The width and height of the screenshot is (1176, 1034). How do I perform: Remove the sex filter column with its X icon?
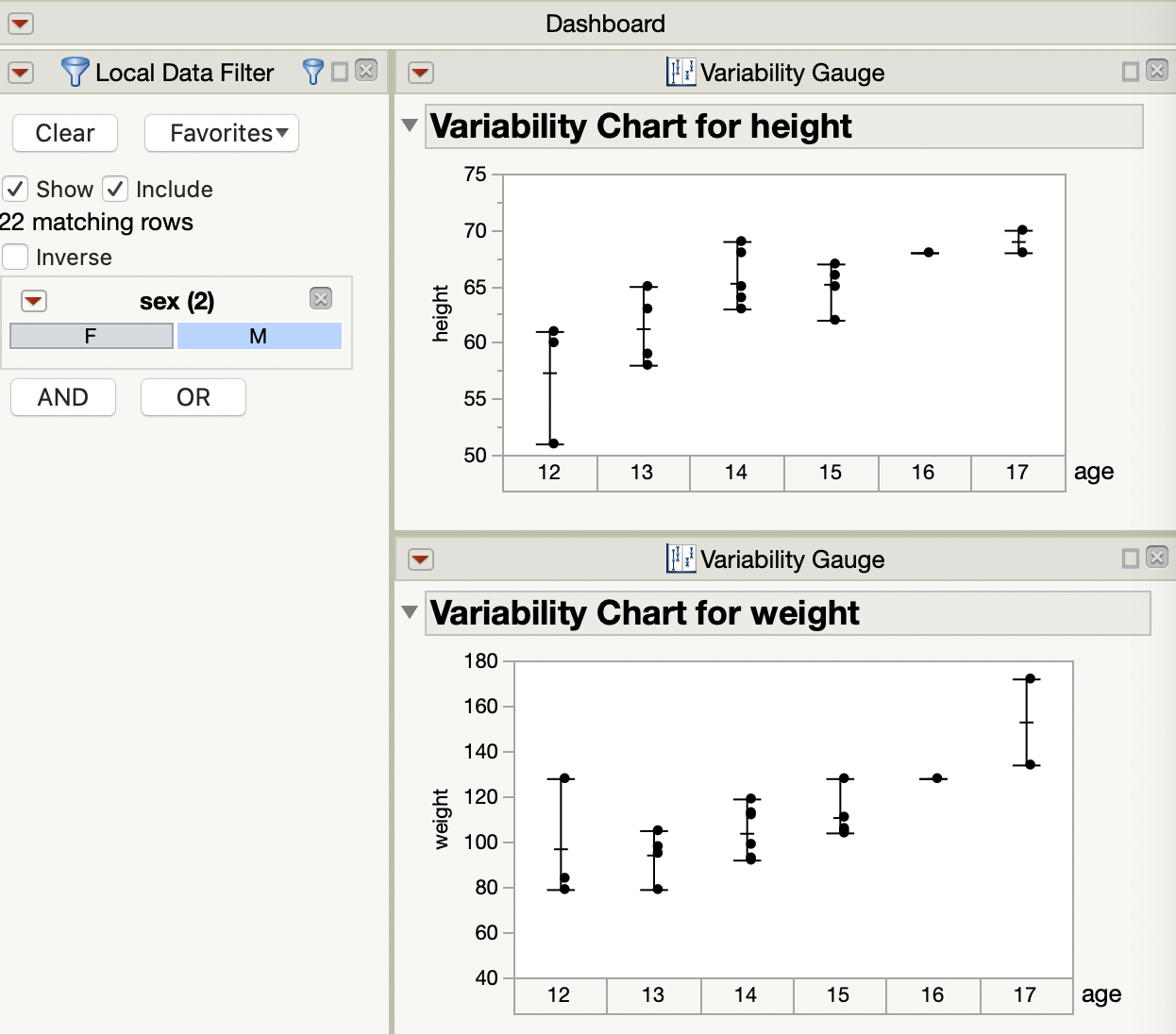pyautogui.click(x=321, y=299)
